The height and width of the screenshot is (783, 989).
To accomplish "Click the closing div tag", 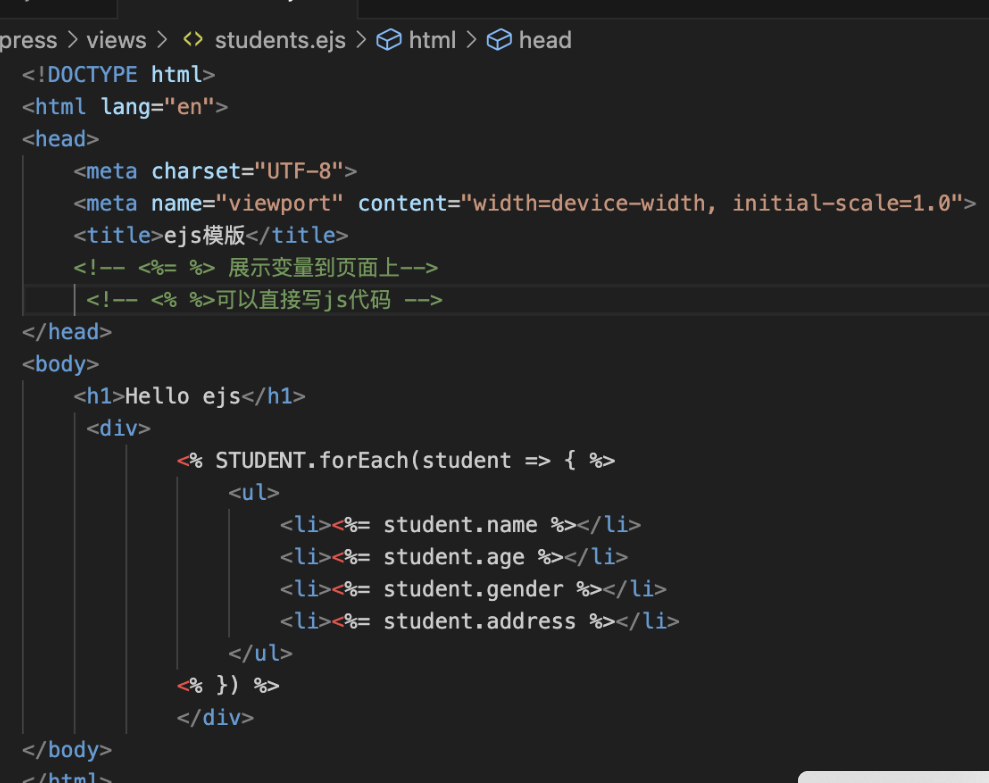I will tap(215, 718).
